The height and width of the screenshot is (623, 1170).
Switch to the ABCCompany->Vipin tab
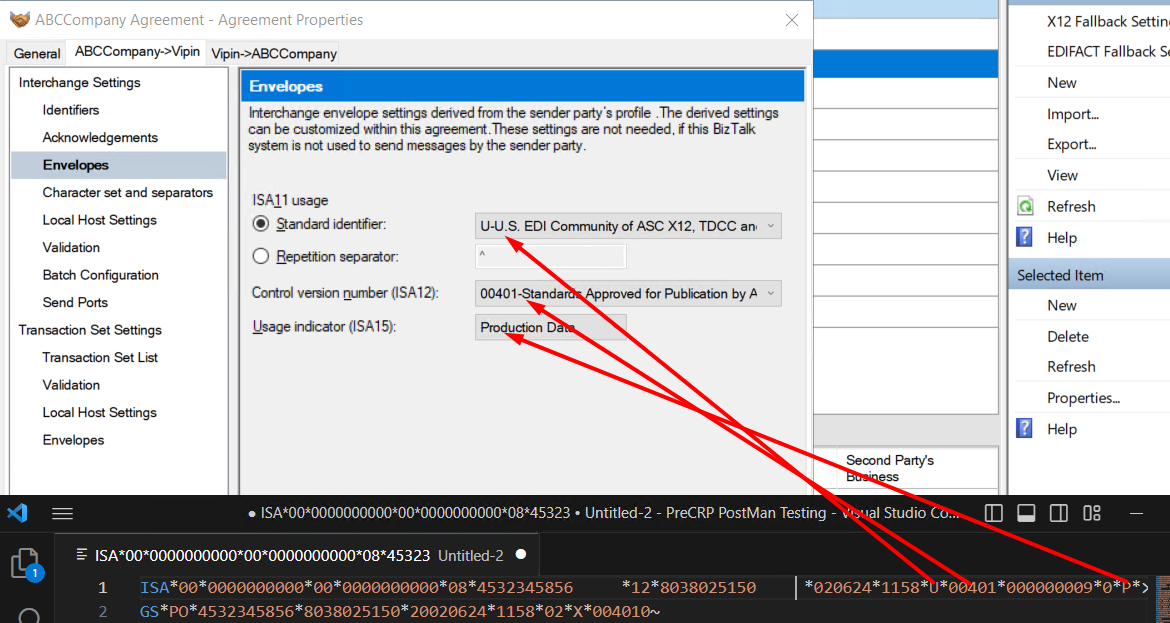pyautogui.click(x=137, y=51)
